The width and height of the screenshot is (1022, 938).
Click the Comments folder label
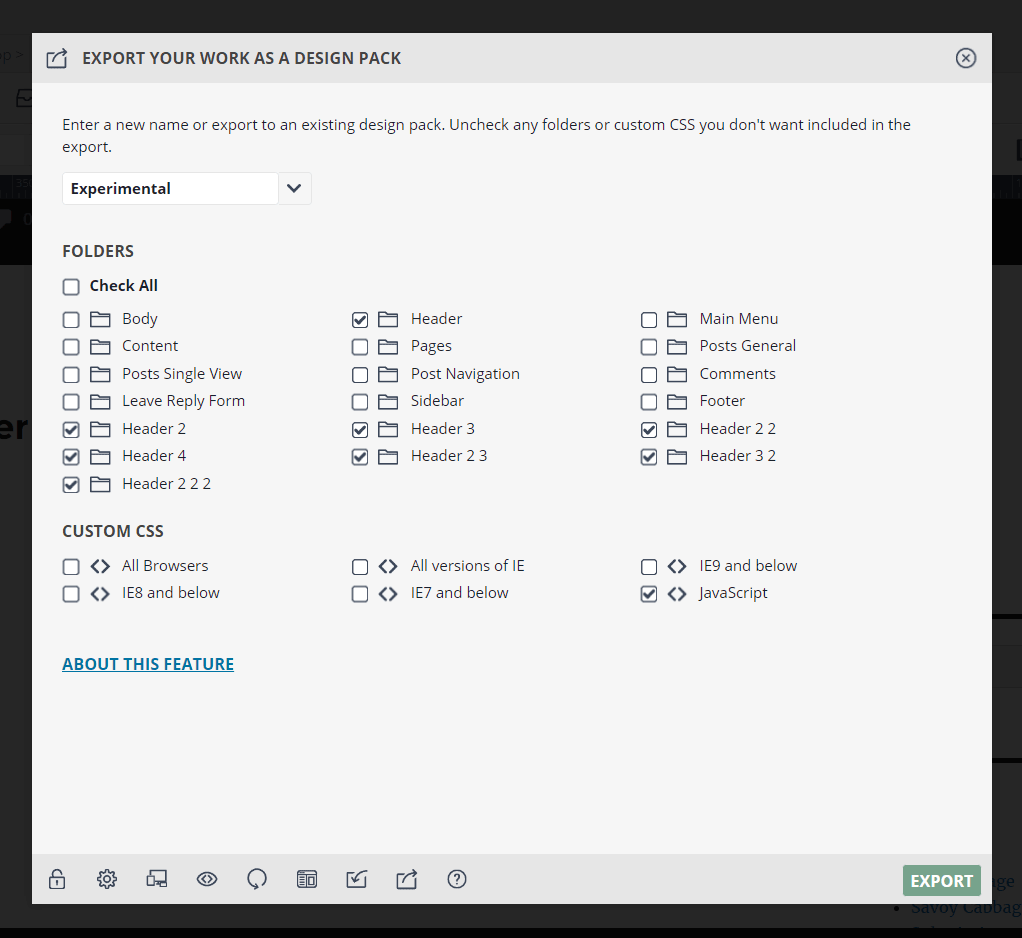click(737, 374)
